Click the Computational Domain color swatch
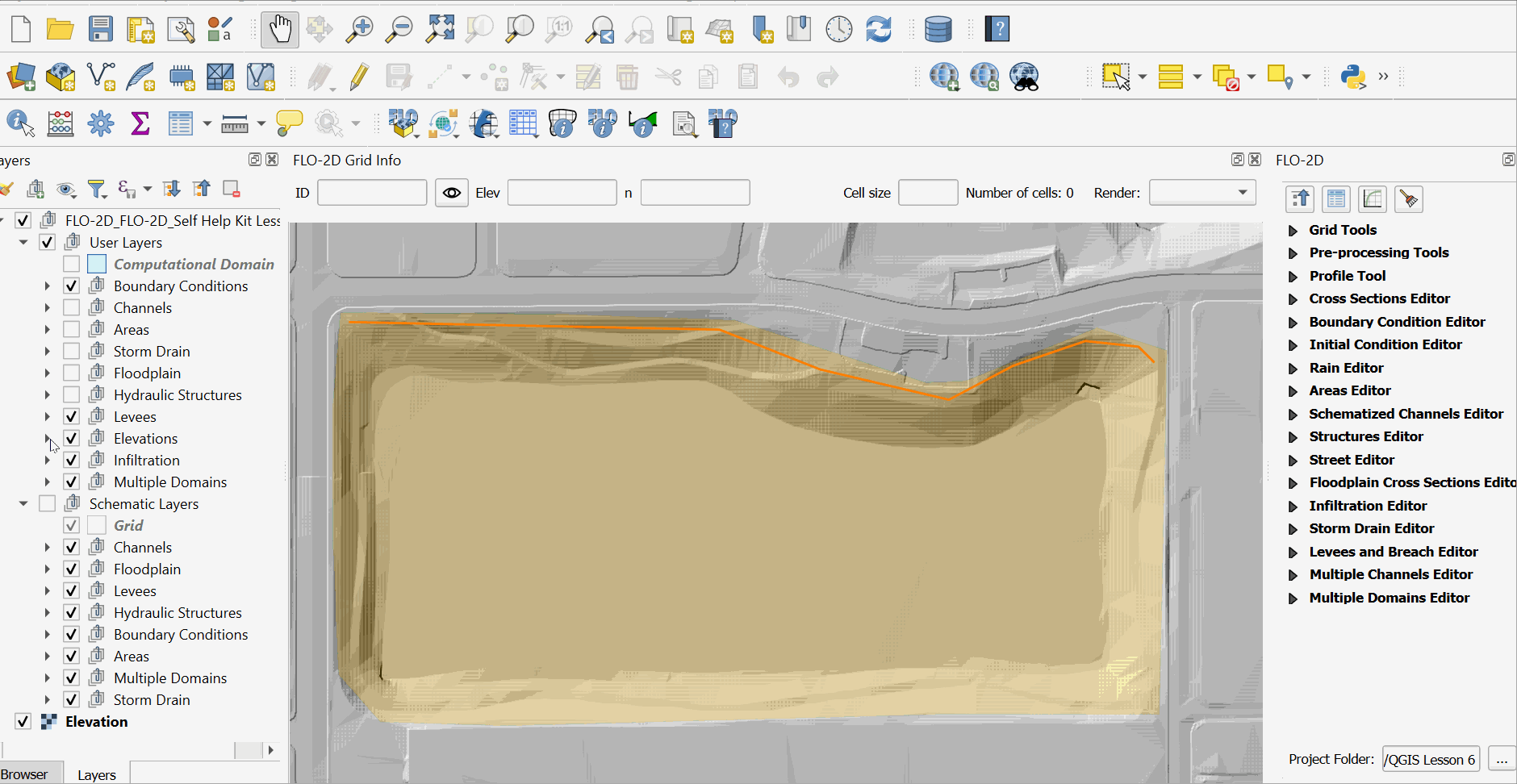Viewport: 1517px width, 784px height. coord(97,265)
